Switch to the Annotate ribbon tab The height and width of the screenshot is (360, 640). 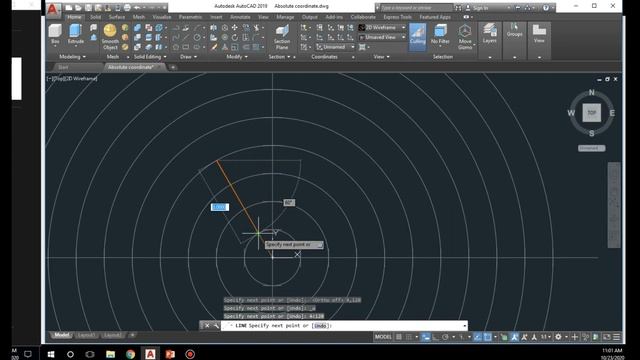tap(240, 17)
